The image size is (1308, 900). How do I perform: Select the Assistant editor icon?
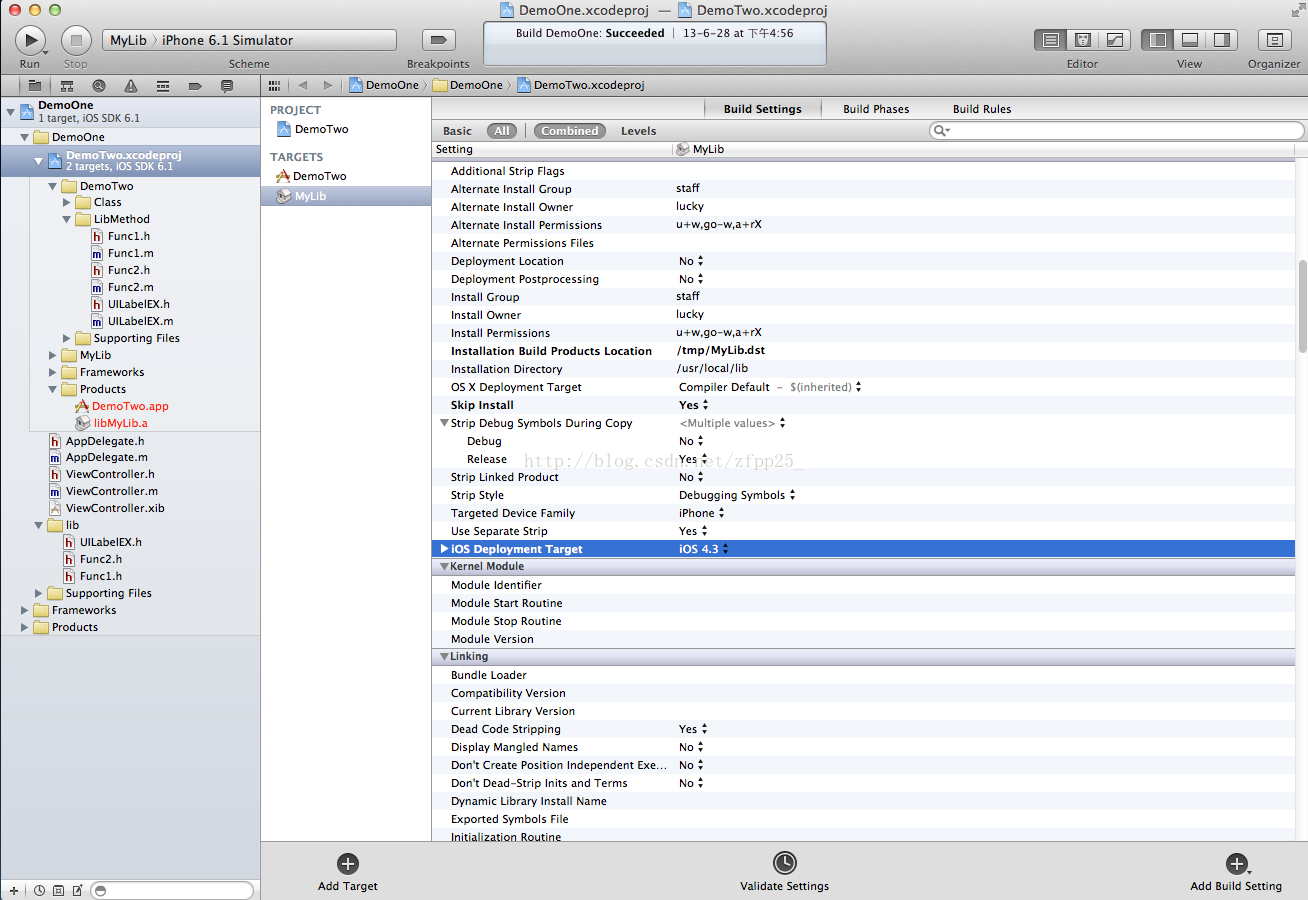click(x=1082, y=40)
